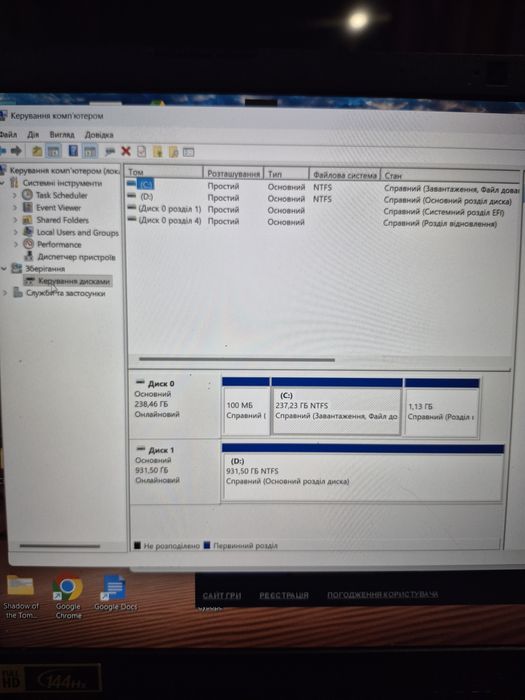
Task: Click the black Не розподілено legend swatch
Action: tap(137, 545)
